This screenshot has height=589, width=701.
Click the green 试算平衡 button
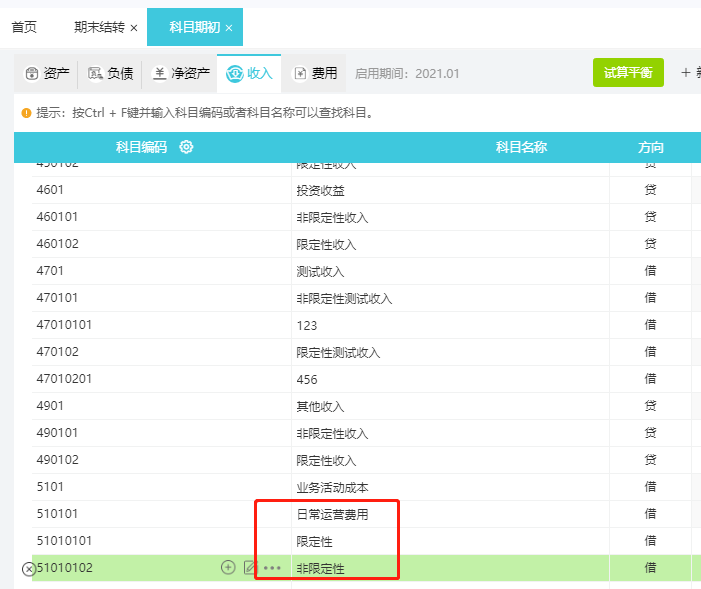pyautogui.click(x=628, y=72)
